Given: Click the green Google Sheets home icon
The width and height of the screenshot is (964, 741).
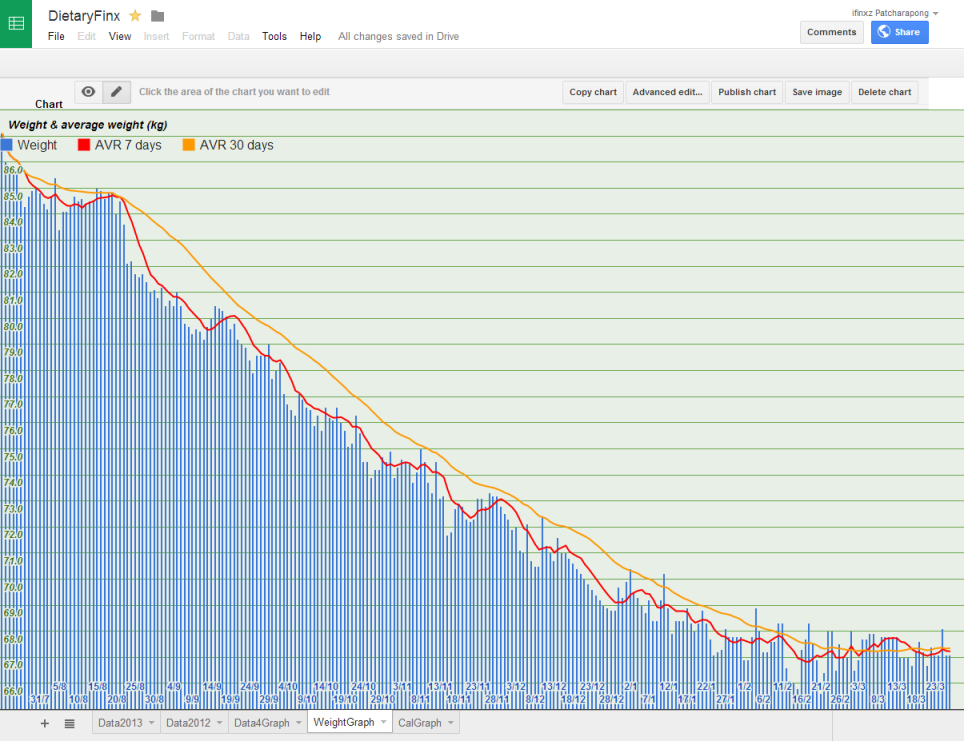Looking at the screenshot, I should tap(16, 24).
